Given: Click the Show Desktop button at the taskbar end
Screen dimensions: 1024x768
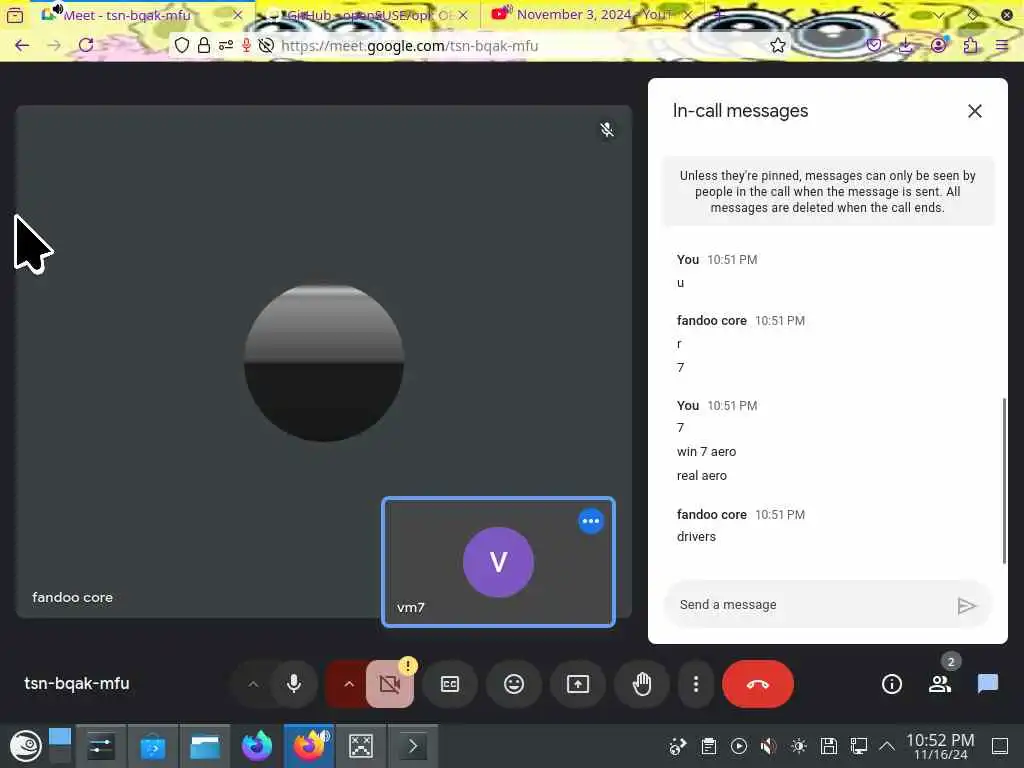Looking at the screenshot, I should pos(1000,746).
